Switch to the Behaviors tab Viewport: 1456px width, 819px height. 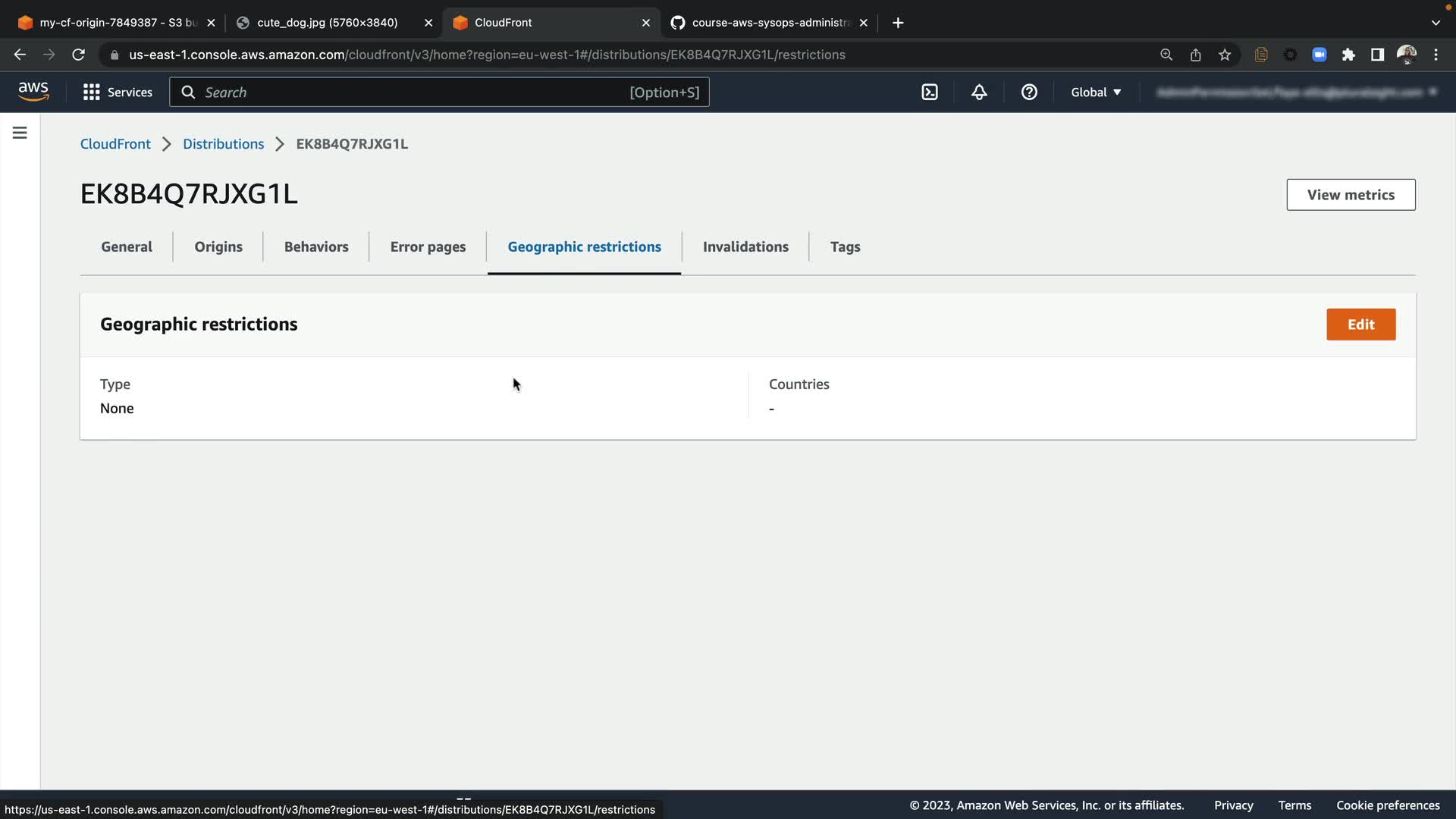[316, 246]
